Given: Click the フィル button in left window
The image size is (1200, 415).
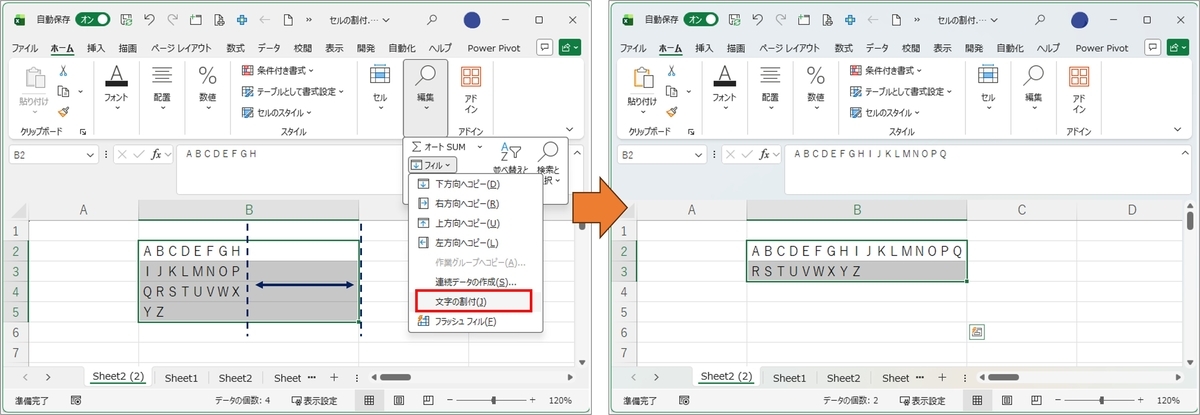Looking at the screenshot, I should [433, 165].
